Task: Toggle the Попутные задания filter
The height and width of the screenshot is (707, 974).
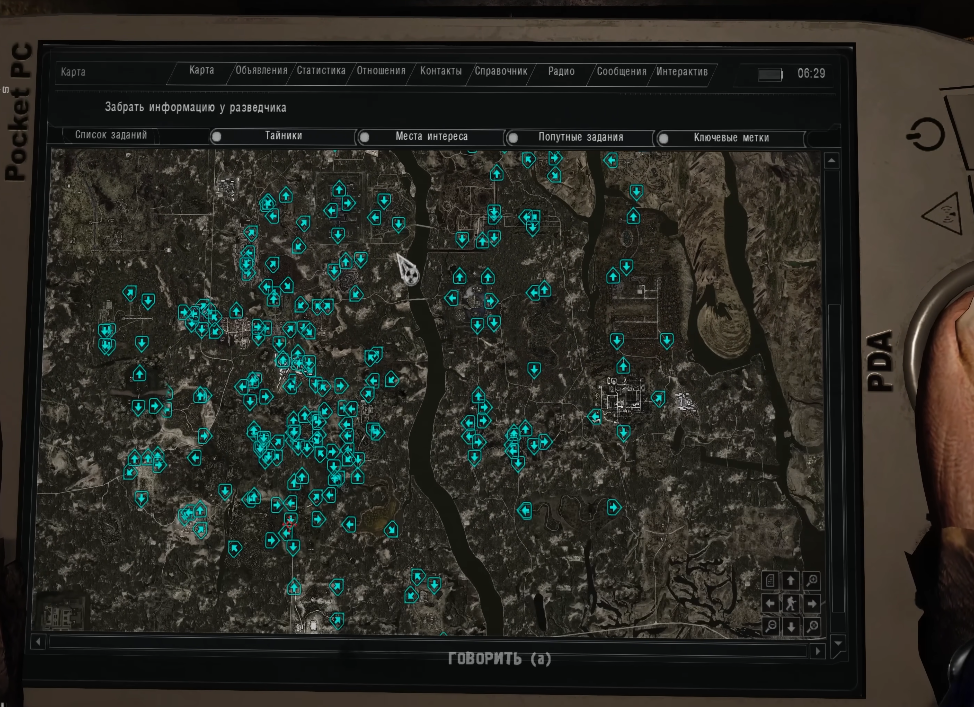Action: (580, 137)
